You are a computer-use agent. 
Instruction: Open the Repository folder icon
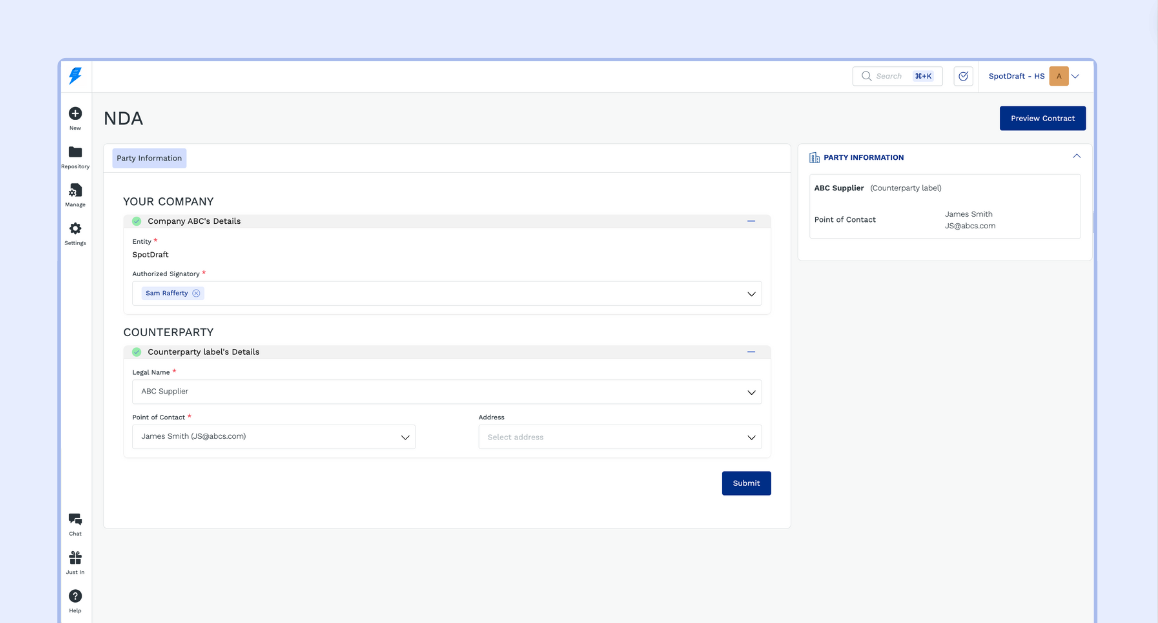75,152
